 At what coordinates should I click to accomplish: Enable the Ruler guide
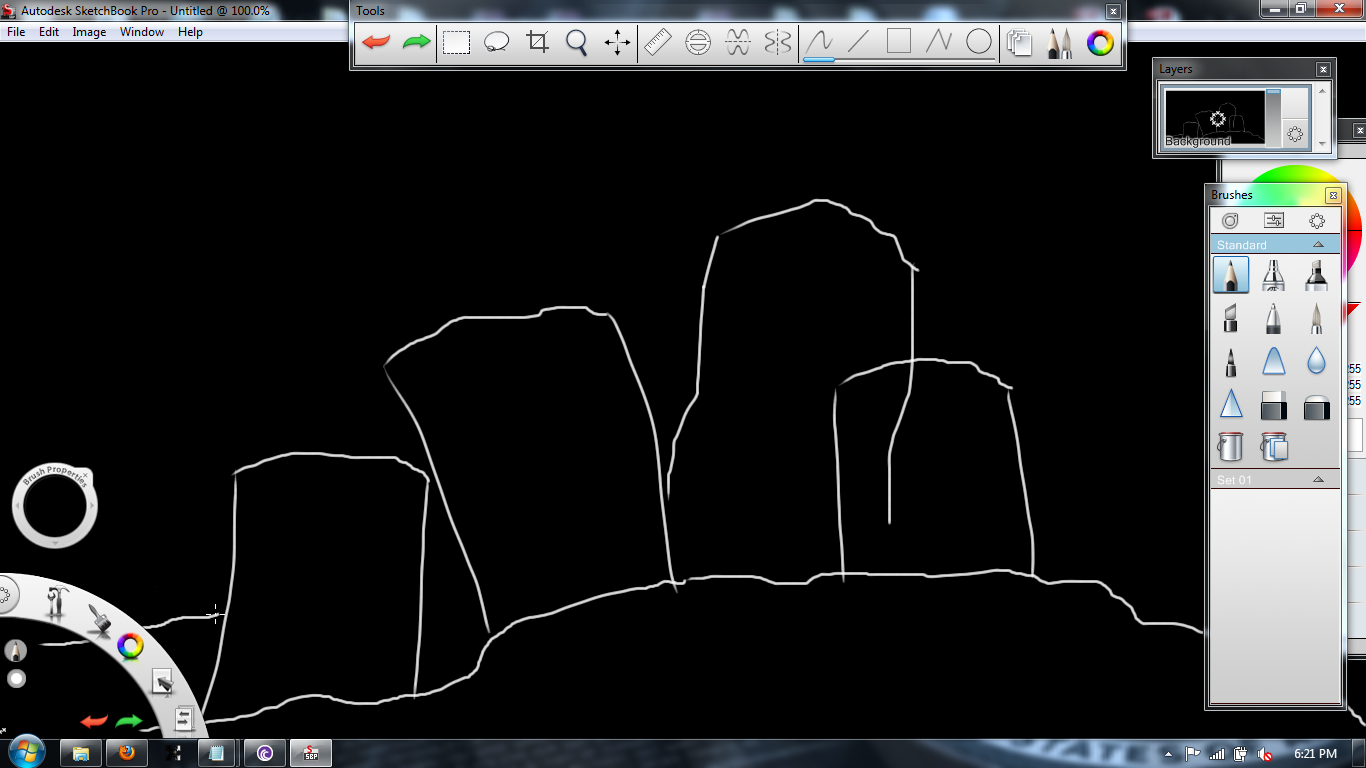pos(657,43)
